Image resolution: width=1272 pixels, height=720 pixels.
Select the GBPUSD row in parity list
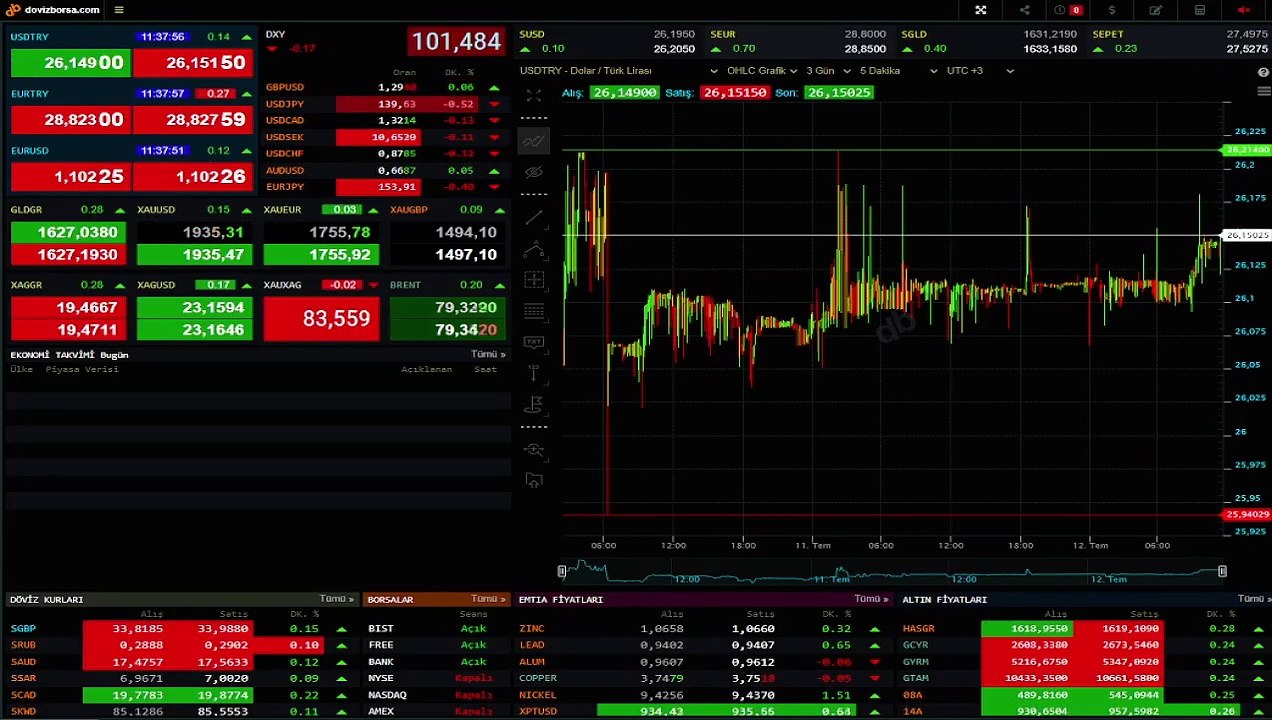[384, 87]
